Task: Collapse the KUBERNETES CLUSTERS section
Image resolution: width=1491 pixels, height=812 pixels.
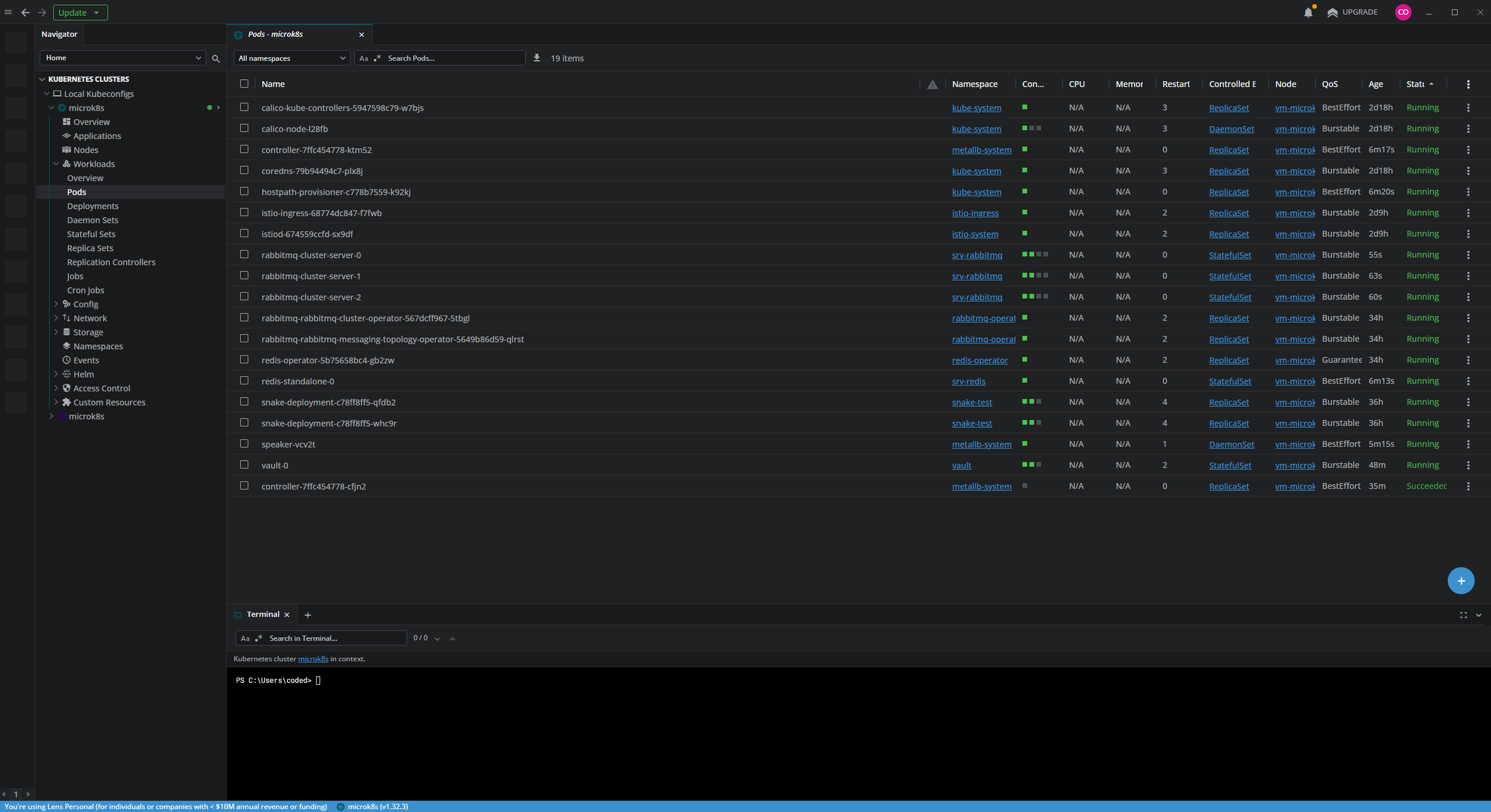Action: click(x=42, y=79)
